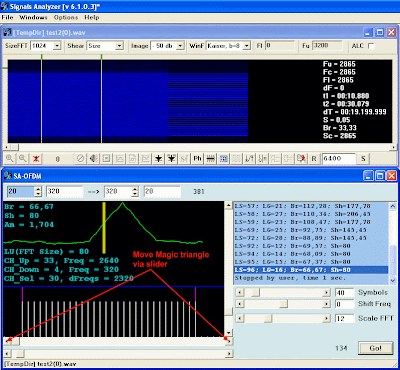Click the square frame icon beside the speaker
Viewport: 400px width, 370px height.
106,159
